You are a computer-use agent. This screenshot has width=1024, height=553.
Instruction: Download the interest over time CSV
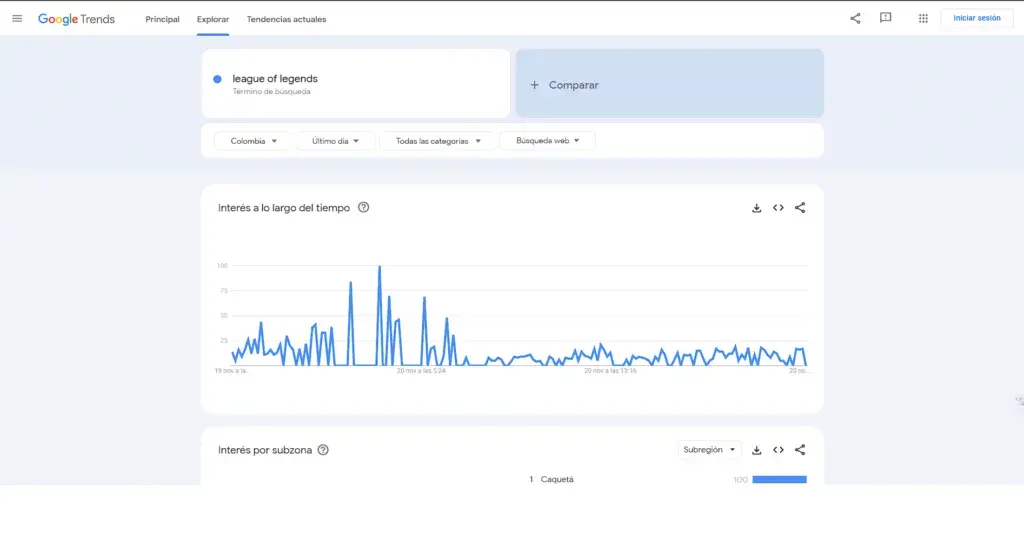[756, 208]
